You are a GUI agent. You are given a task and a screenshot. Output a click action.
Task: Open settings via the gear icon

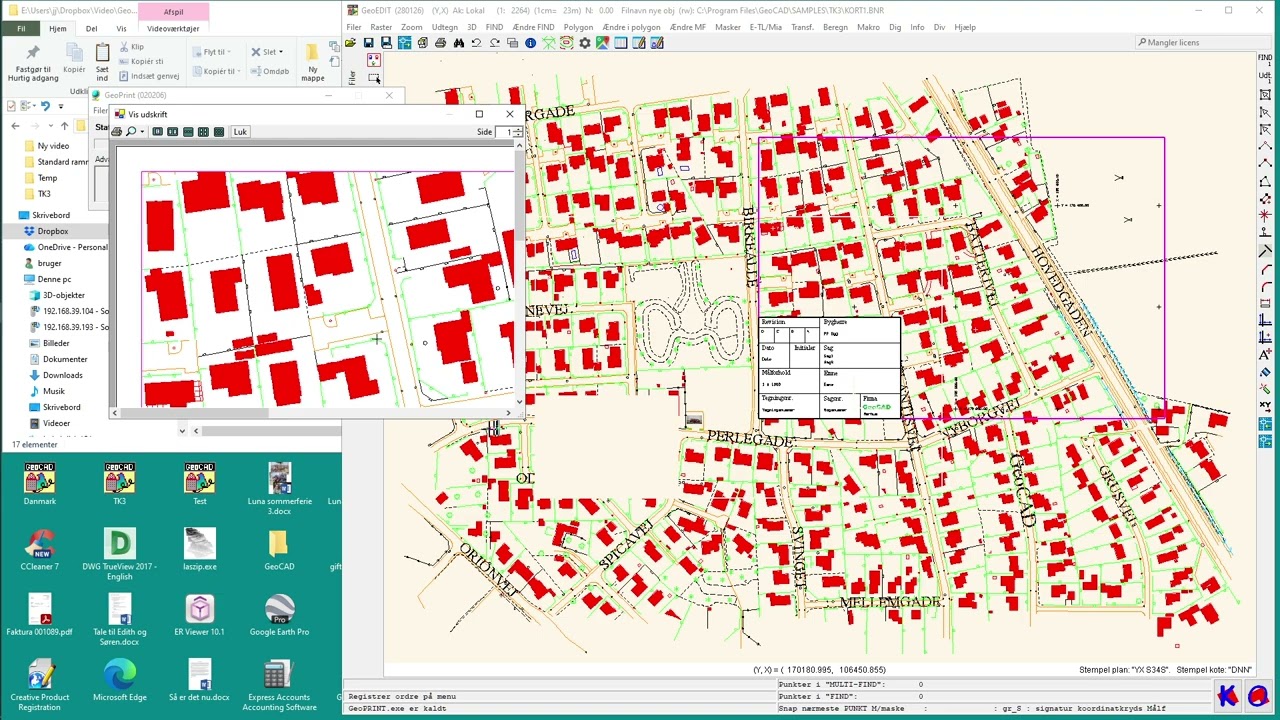pyautogui.click(x=585, y=43)
